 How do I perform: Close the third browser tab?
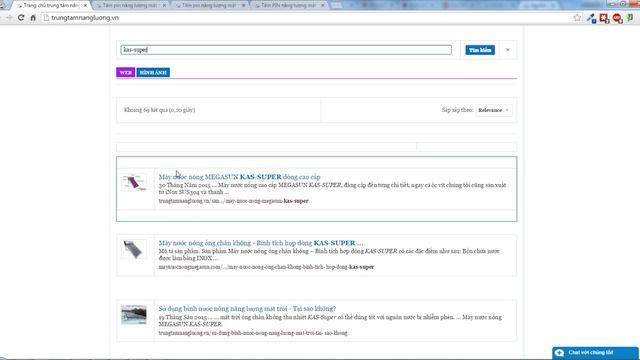[244, 6]
